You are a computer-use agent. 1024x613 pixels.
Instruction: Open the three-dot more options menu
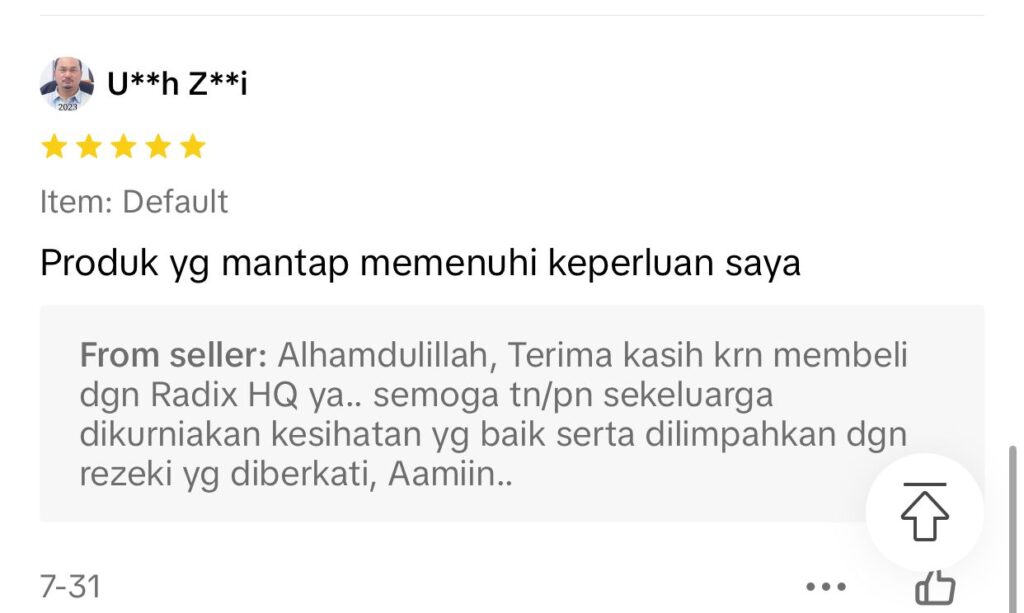point(826,586)
